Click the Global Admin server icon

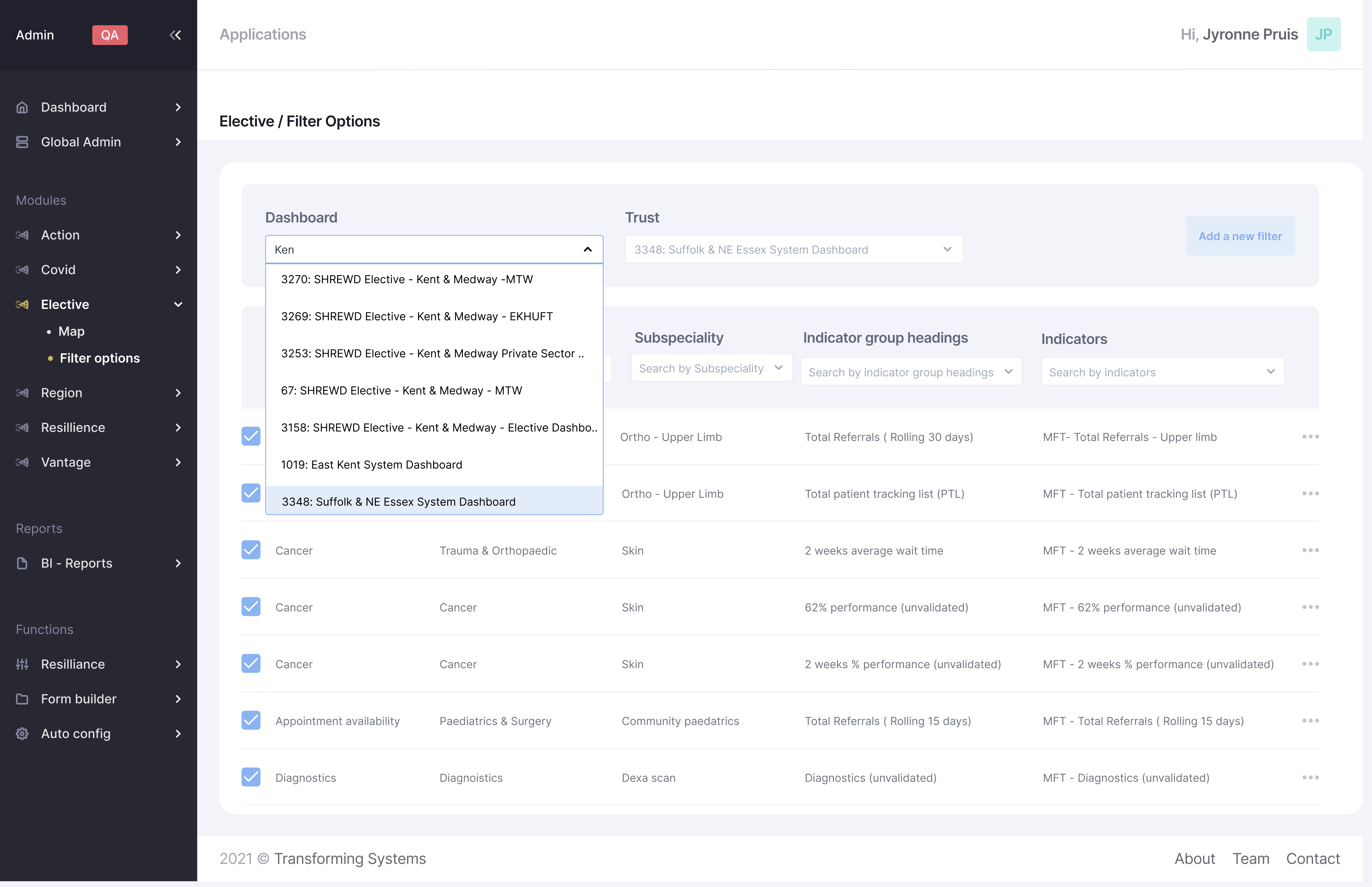[22, 142]
